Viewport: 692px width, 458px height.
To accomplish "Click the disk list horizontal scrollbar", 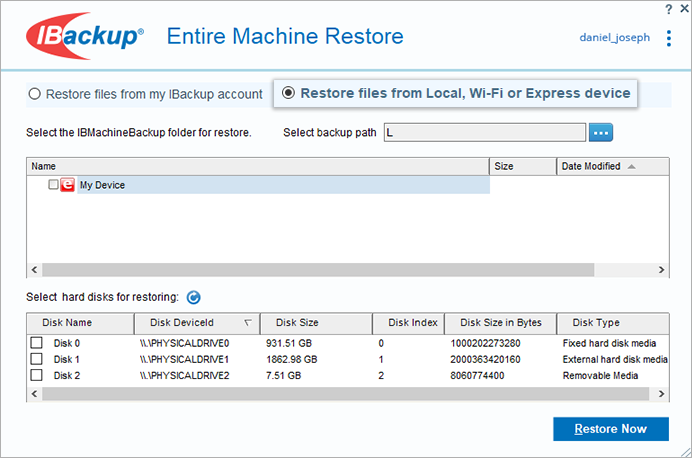I will (346, 394).
